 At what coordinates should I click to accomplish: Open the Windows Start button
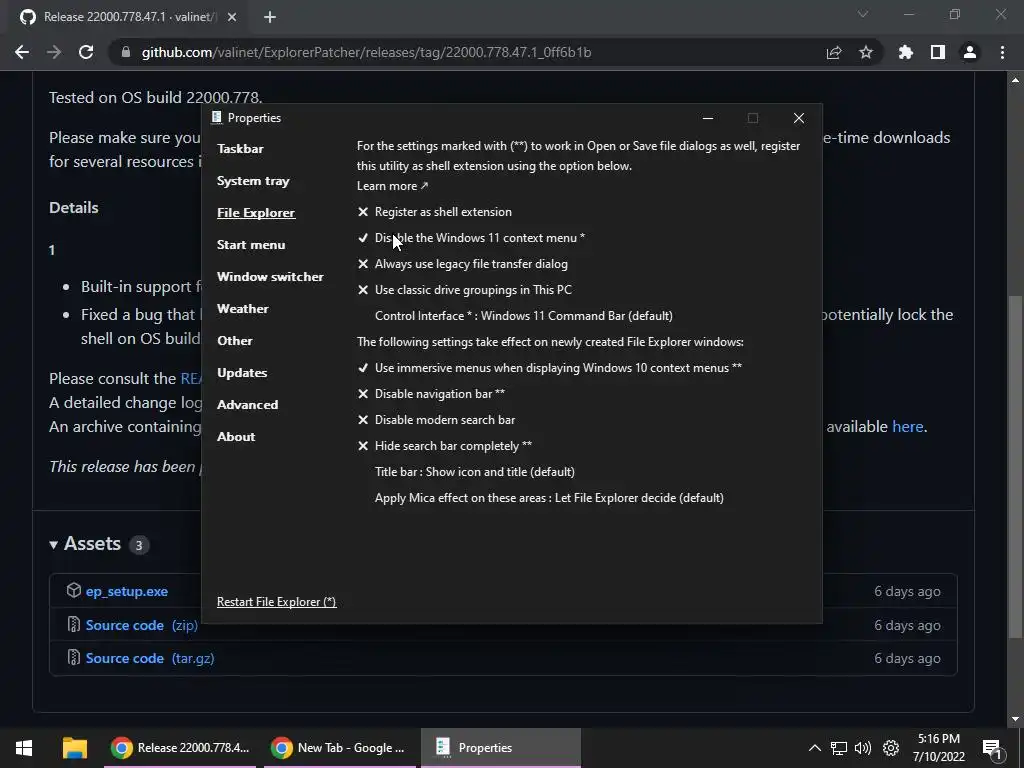point(24,748)
